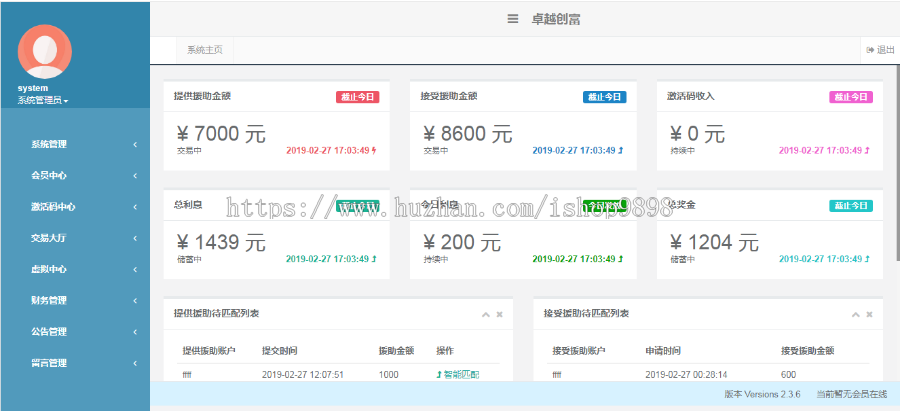This screenshot has height=411, width=900.
Task: Open the 系统管理员 role dropdown
Action: point(43,100)
